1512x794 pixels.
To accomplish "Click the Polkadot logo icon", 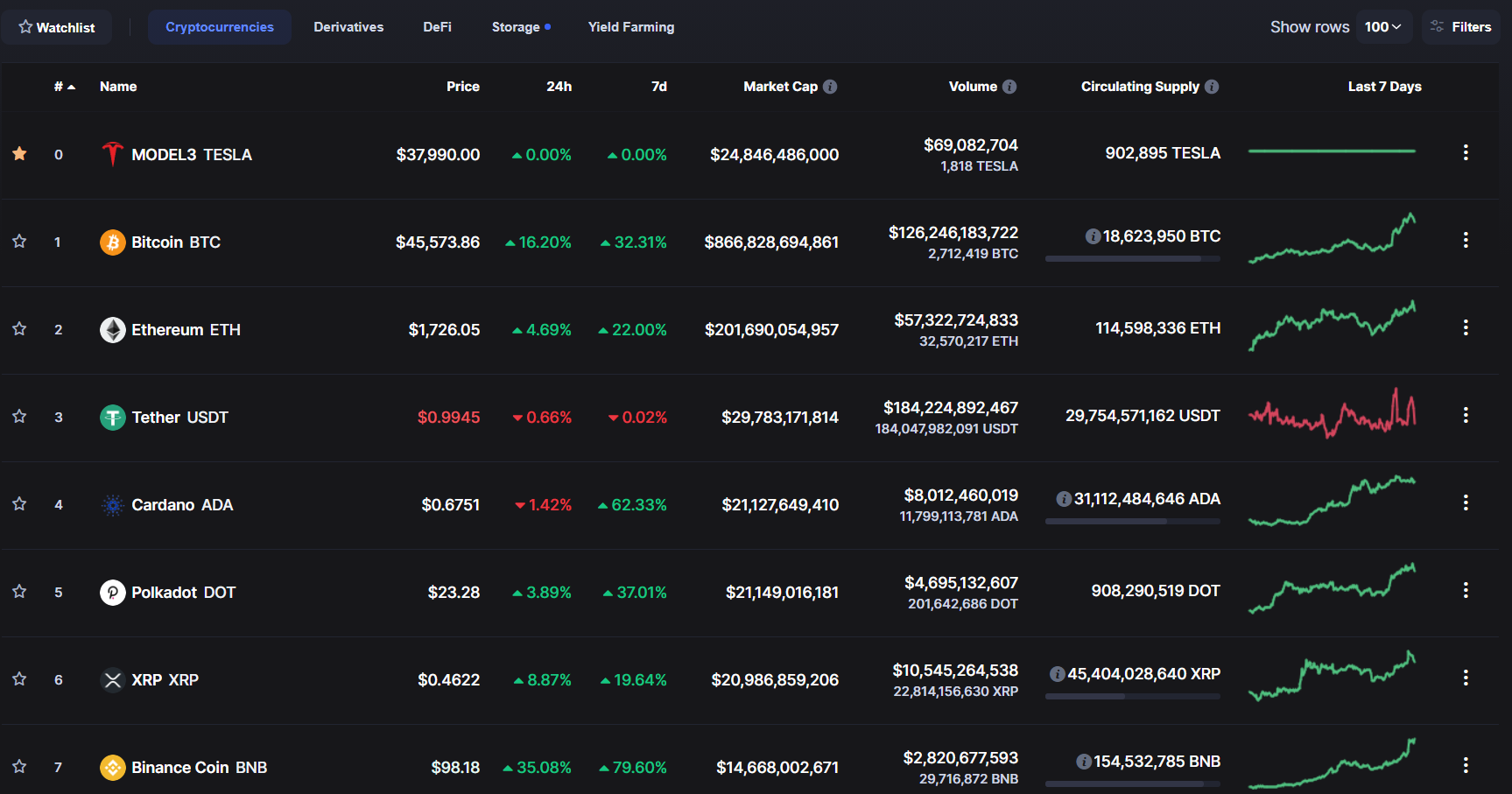I will (x=112, y=592).
